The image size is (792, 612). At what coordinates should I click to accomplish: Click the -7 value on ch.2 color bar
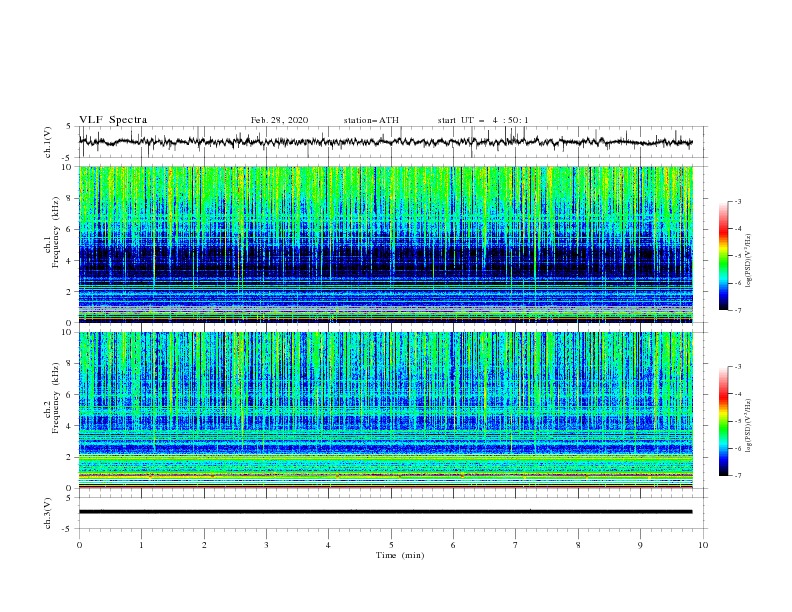pyautogui.click(x=737, y=476)
